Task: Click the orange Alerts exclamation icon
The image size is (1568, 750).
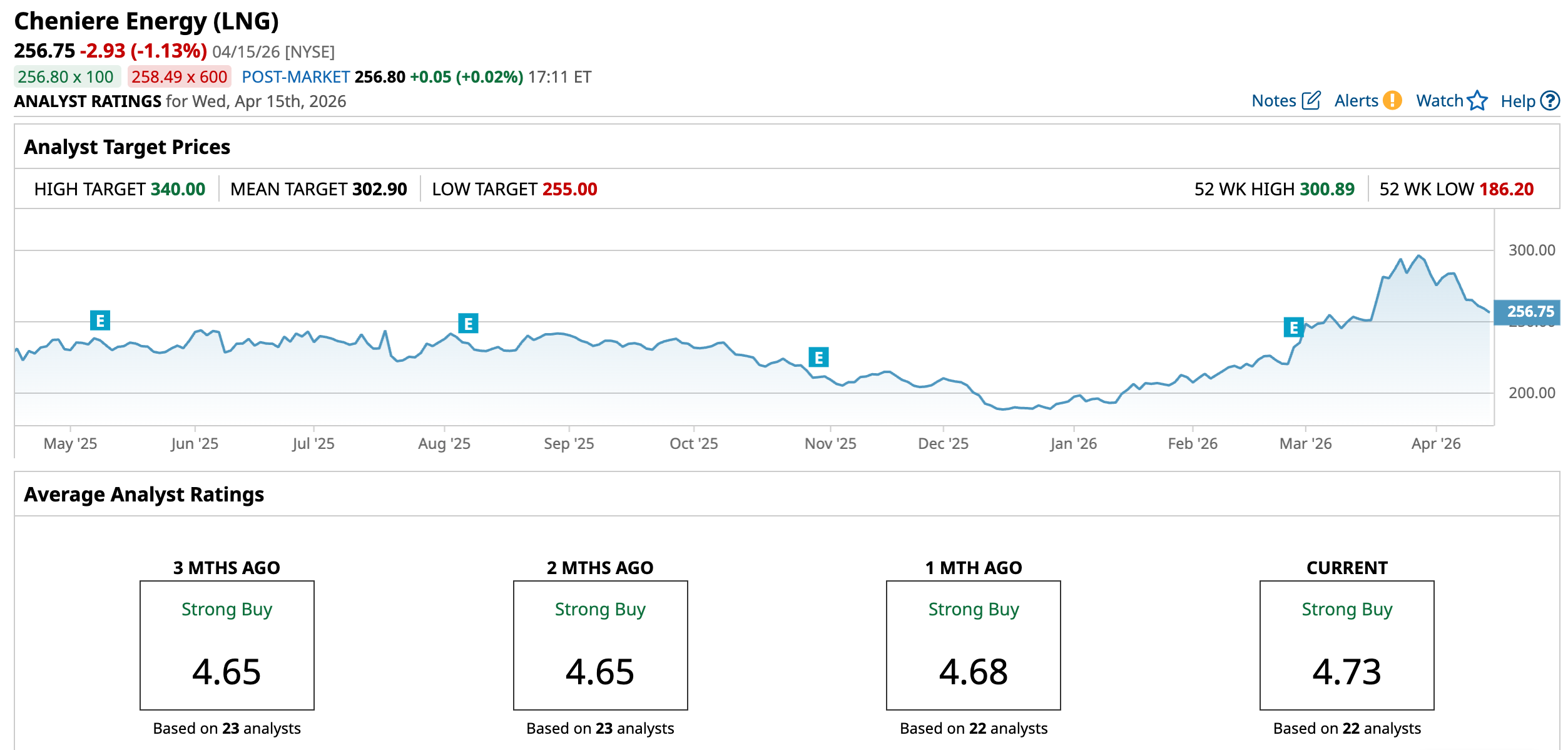Action: tap(1392, 101)
